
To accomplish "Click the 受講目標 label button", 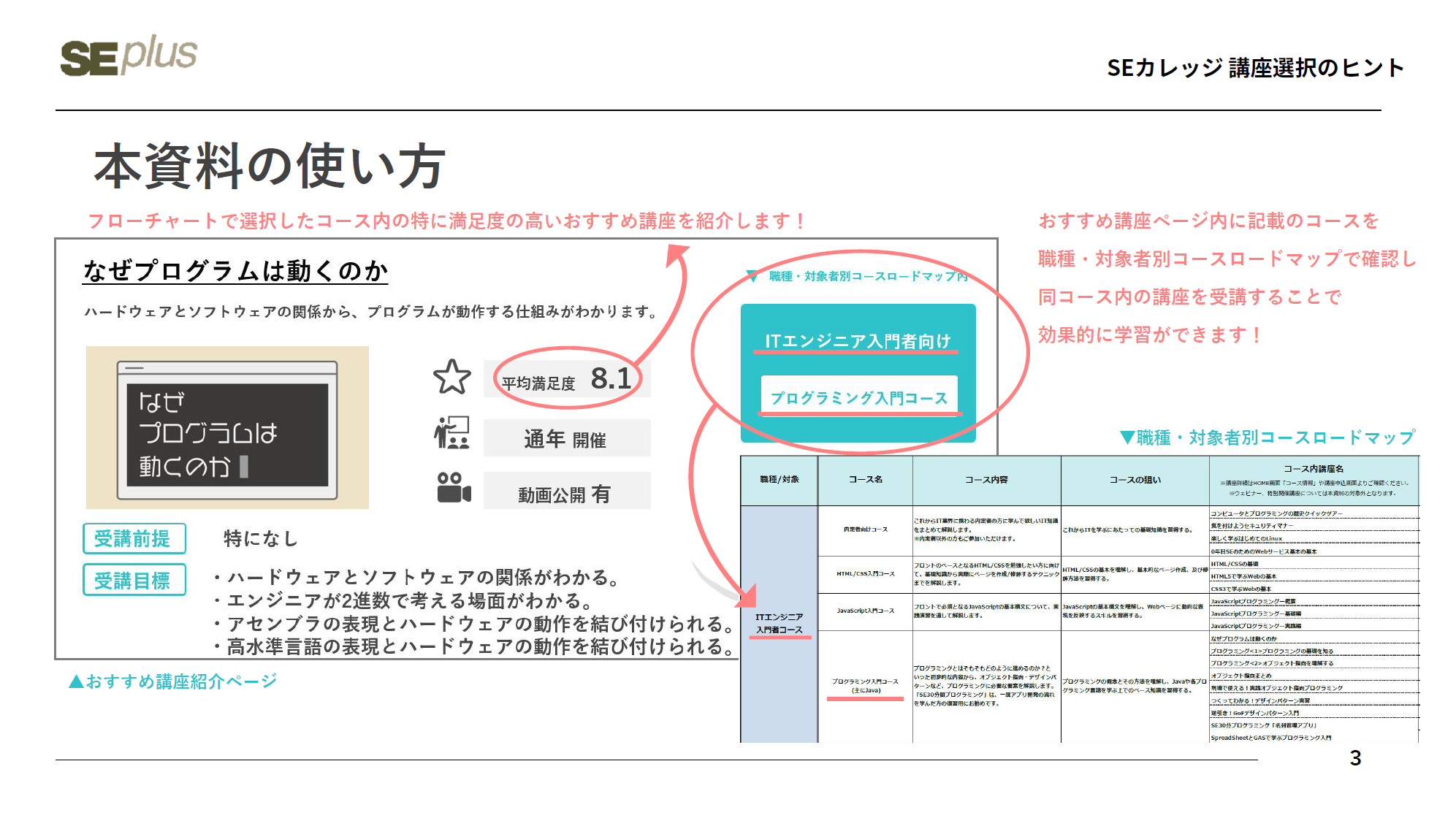I will [134, 580].
